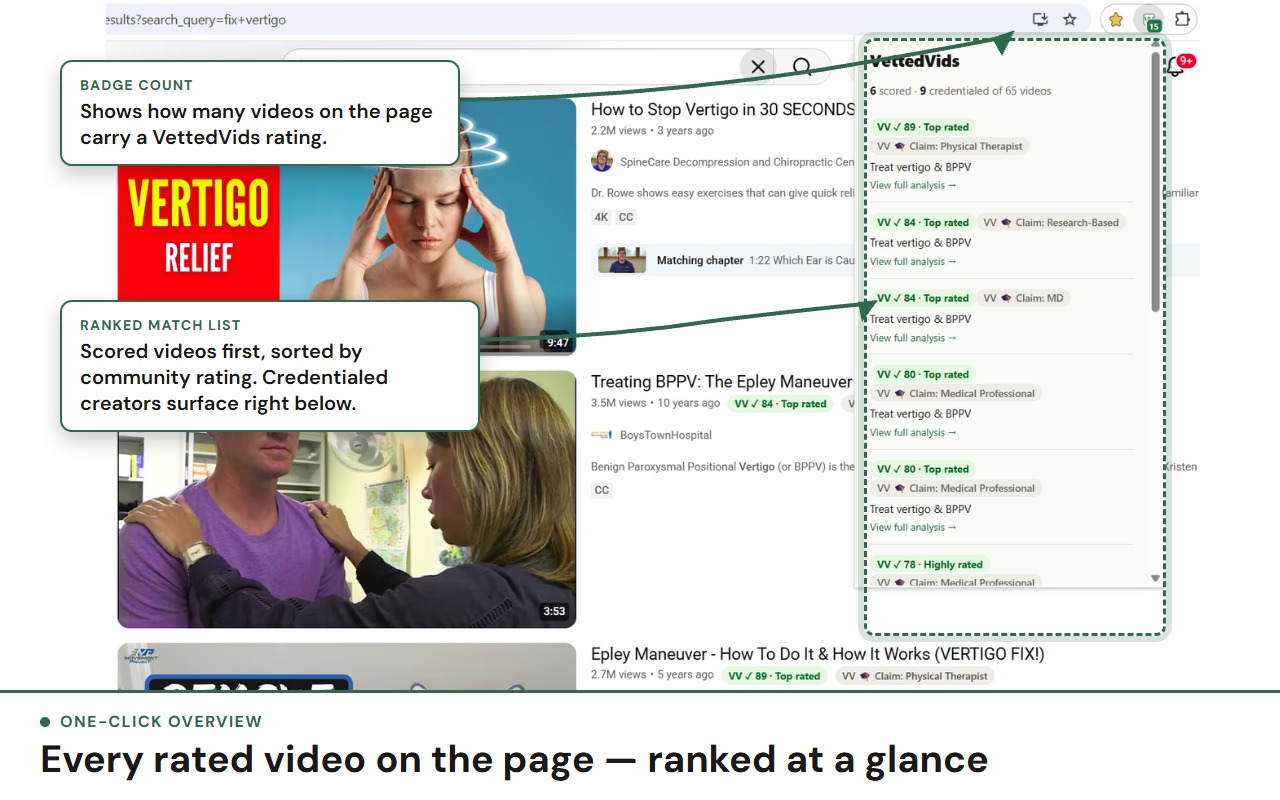Open YouTube notifications bell showing 9+
Image resolution: width=1280 pixels, height=800 pixels.
pyautogui.click(x=1178, y=68)
